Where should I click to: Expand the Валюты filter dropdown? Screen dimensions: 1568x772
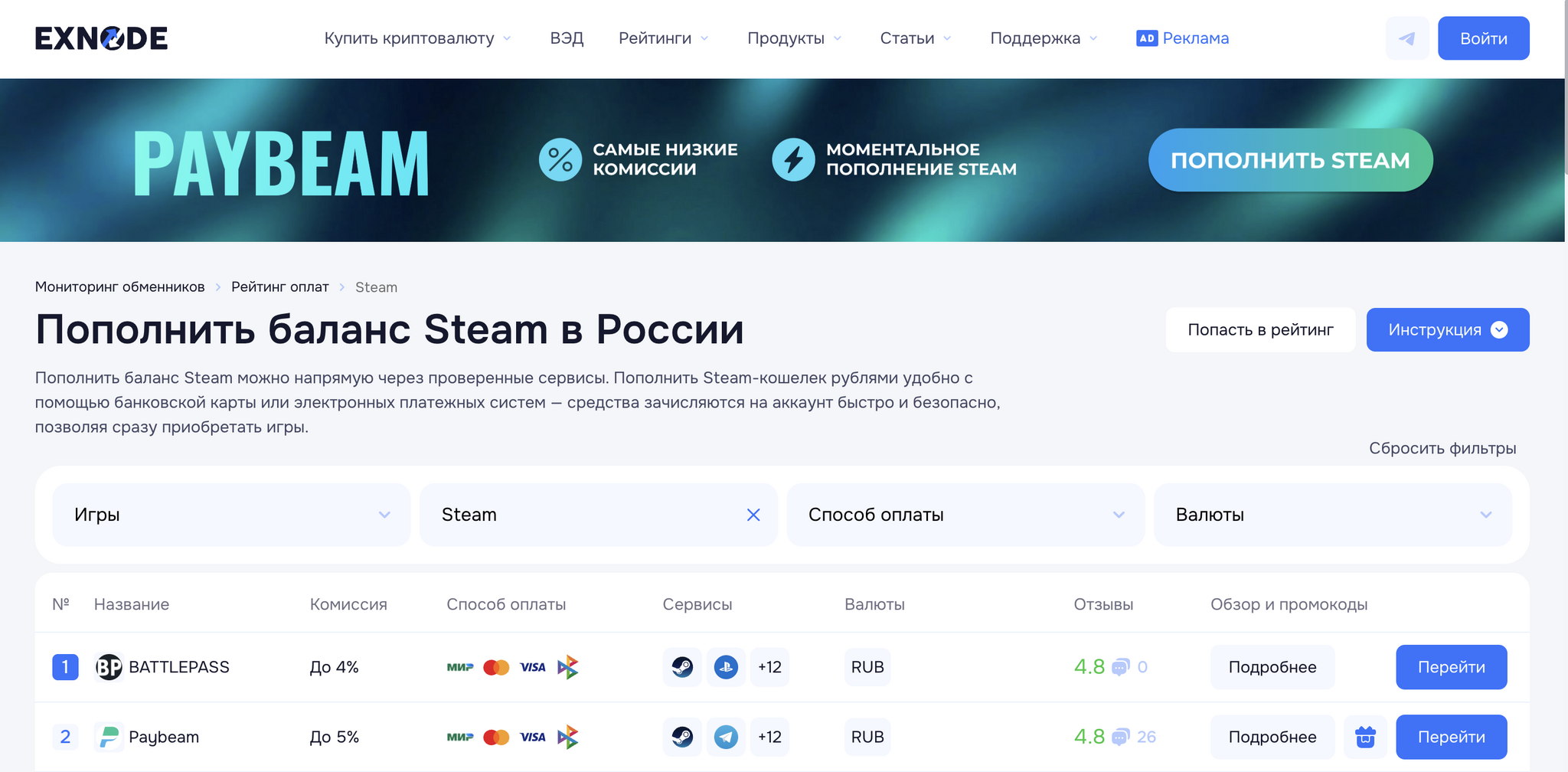pyautogui.click(x=1332, y=515)
